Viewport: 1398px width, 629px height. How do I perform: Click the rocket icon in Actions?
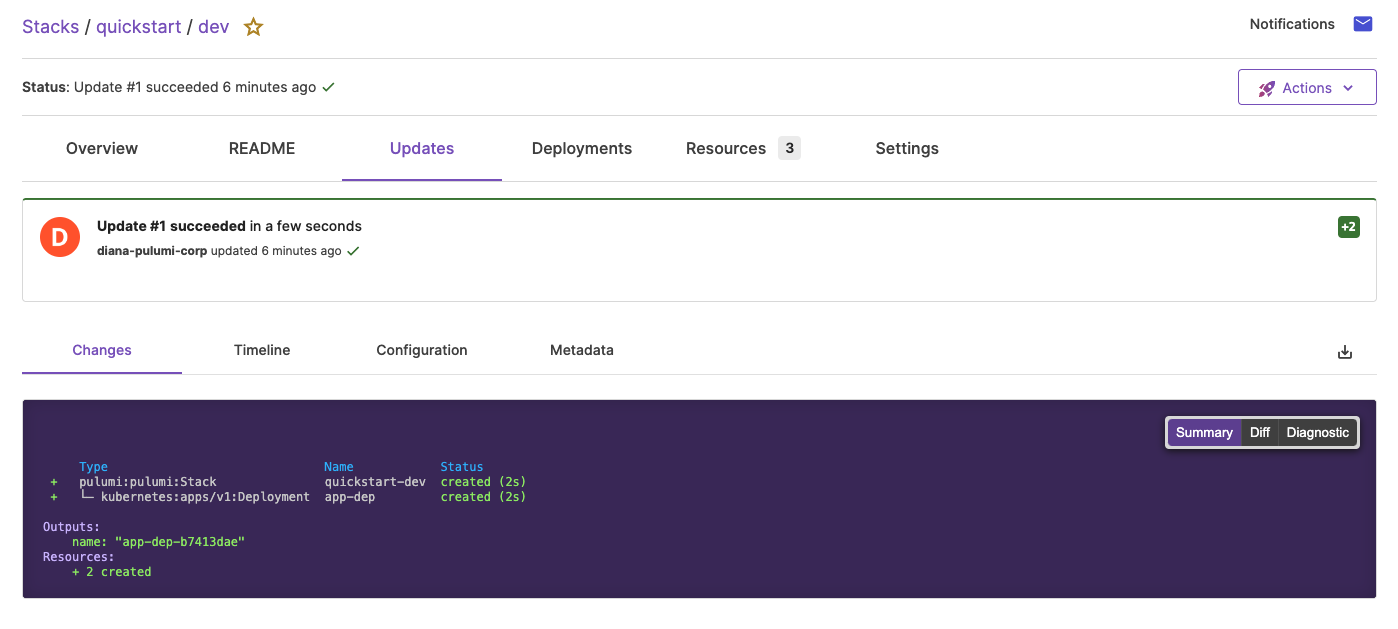[1266, 88]
